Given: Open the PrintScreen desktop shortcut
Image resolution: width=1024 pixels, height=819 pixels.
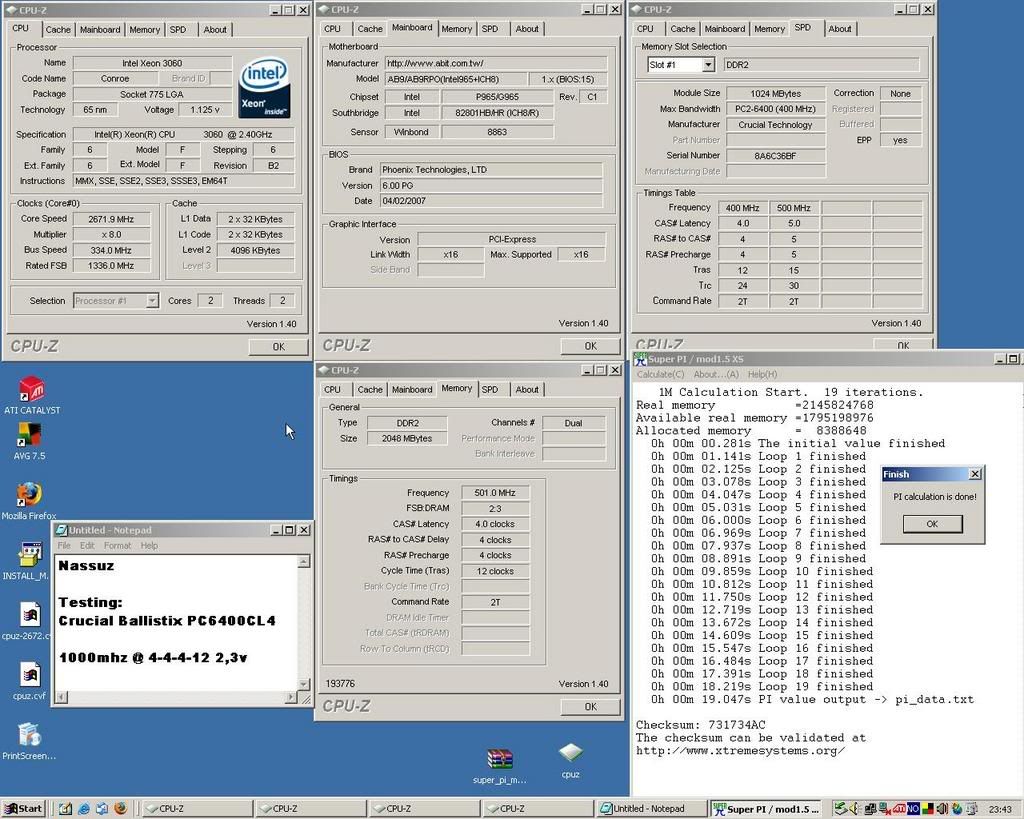Looking at the screenshot, I should tap(29, 741).
